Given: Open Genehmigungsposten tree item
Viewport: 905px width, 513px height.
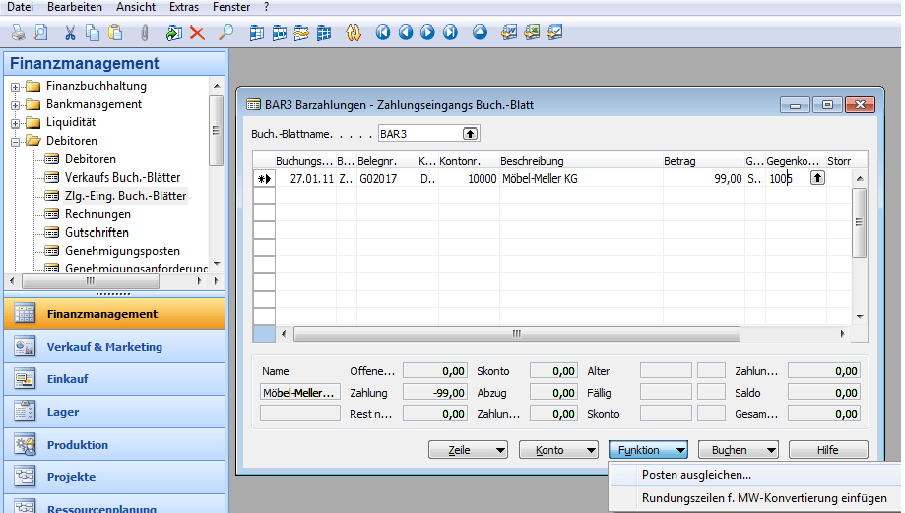Looking at the screenshot, I should tap(122, 251).
